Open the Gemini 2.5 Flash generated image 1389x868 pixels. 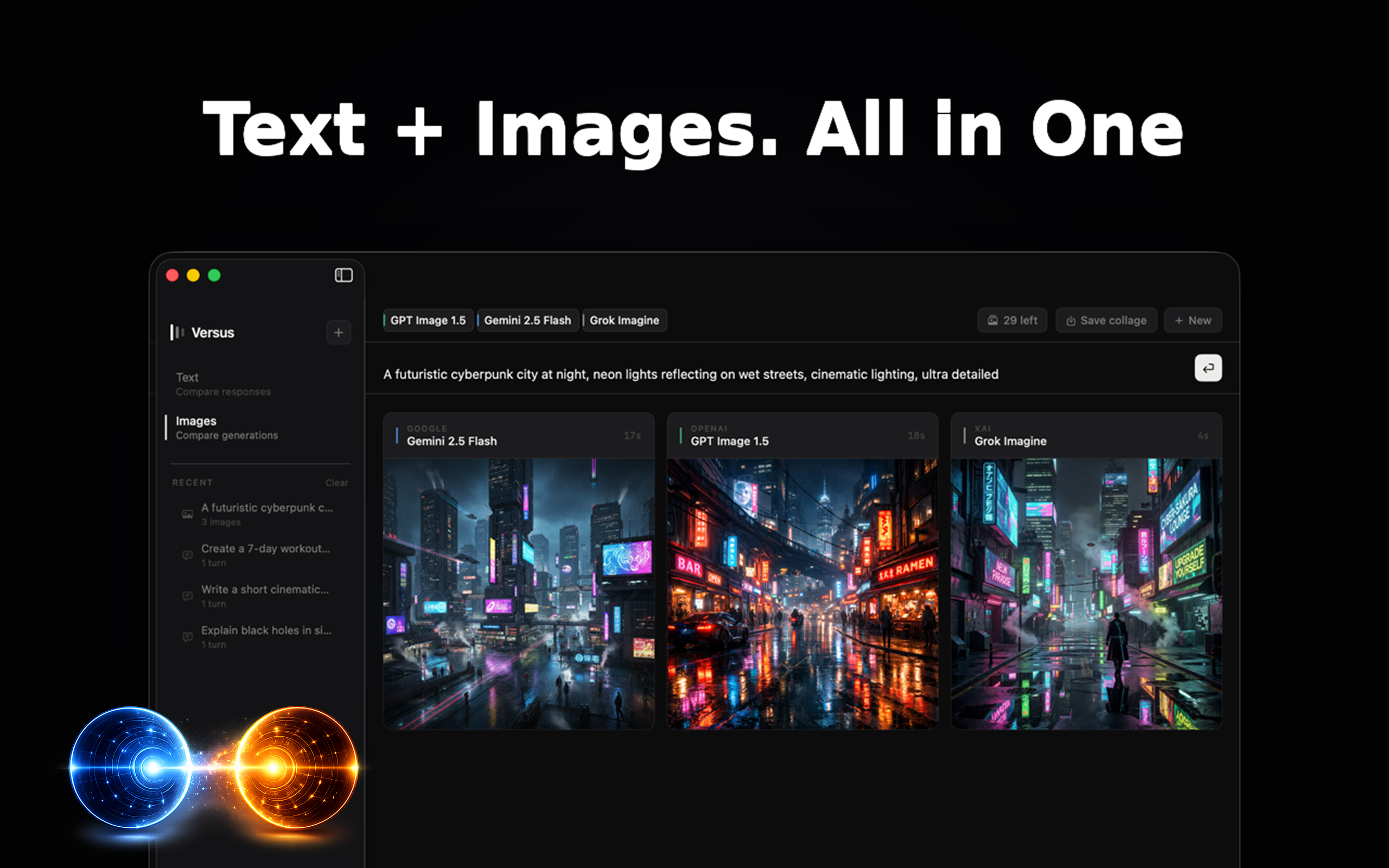click(518, 593)
